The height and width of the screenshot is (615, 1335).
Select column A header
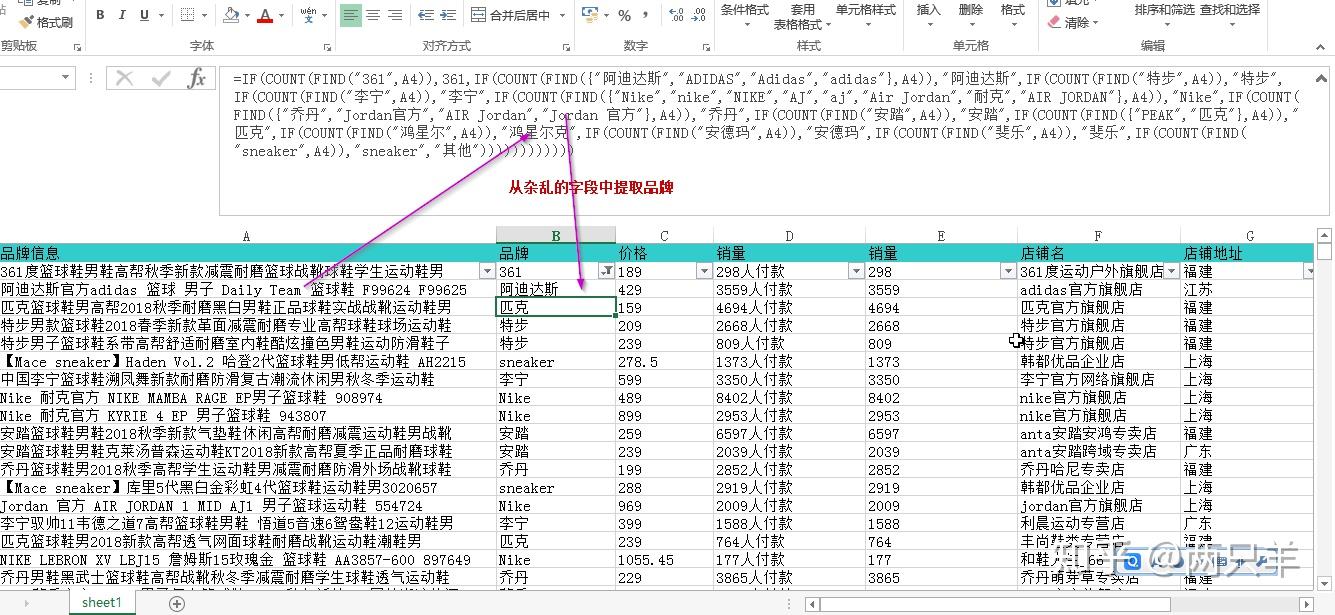coord(247,235)
